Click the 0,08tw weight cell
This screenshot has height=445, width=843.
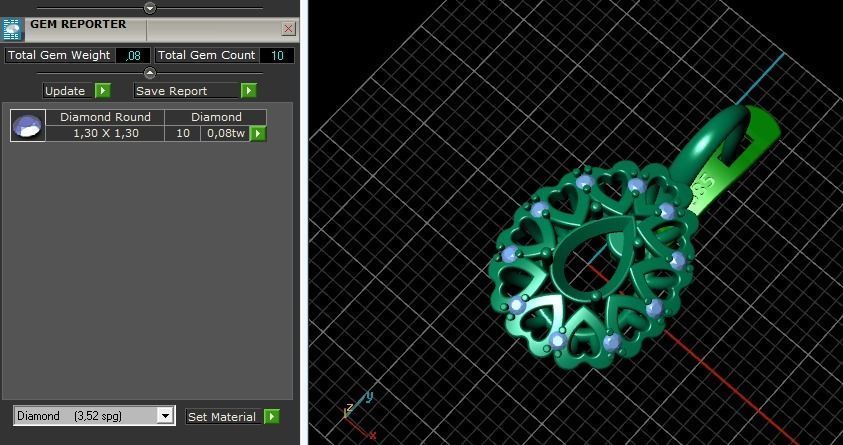(x=226, y=133)
